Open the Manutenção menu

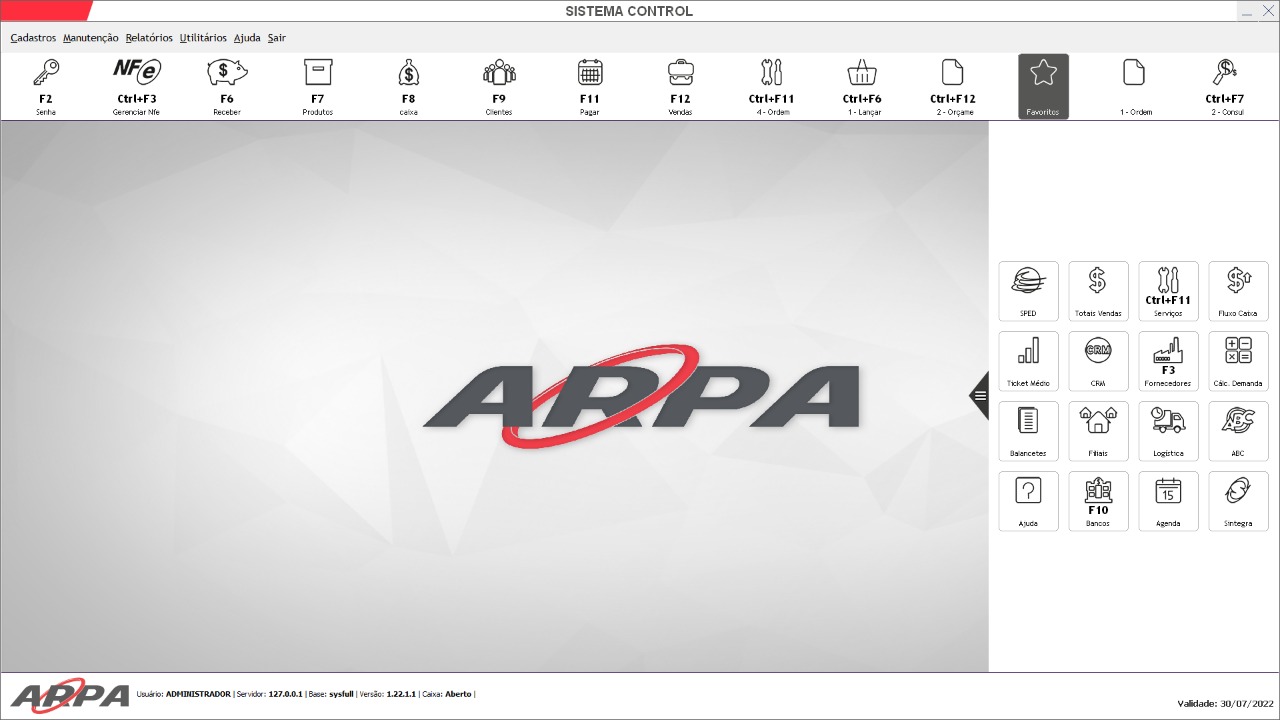[91, 38]
